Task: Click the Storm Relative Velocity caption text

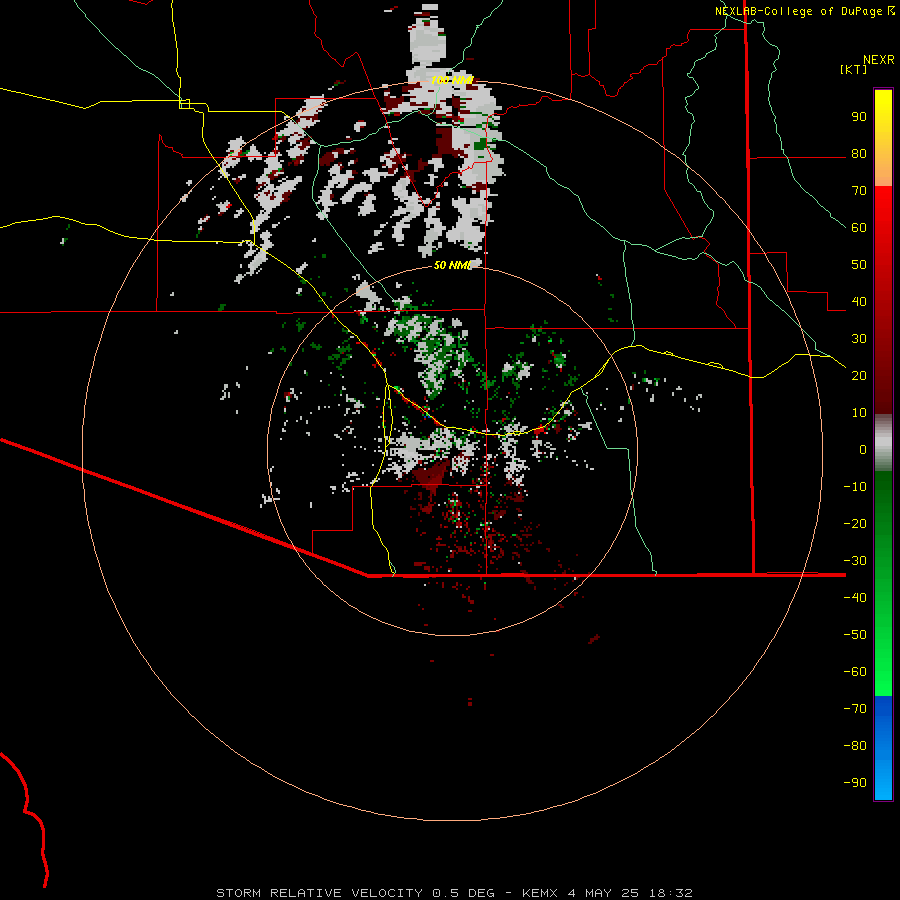Action: tap(454, 893)
